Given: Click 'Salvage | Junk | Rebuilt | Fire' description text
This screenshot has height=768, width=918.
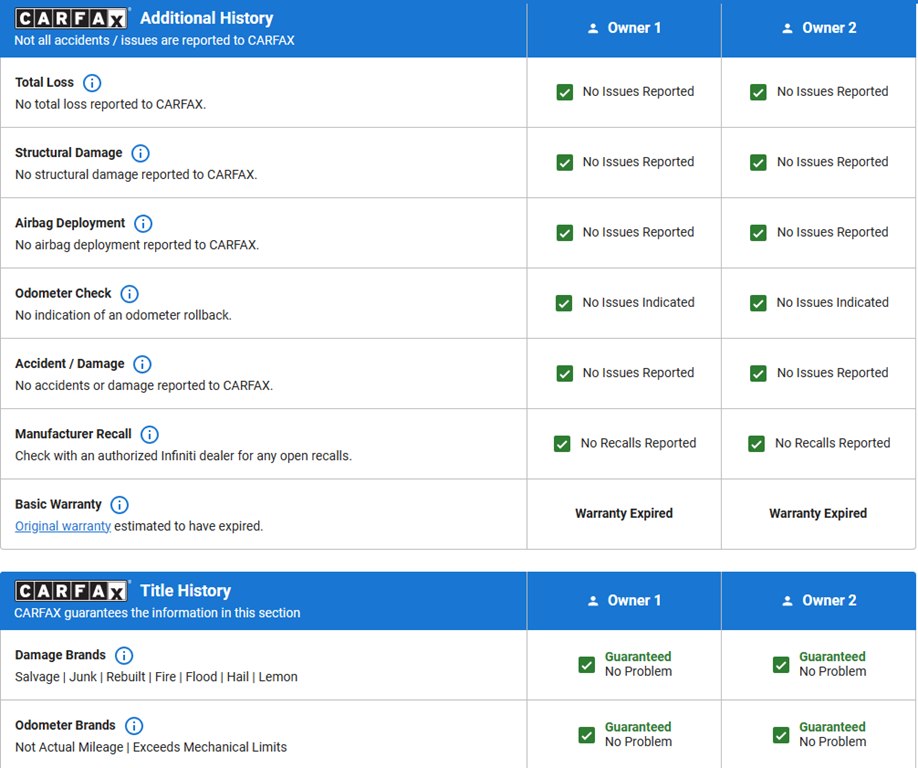Looking at the screenshot, I should [x=156, y=677].
